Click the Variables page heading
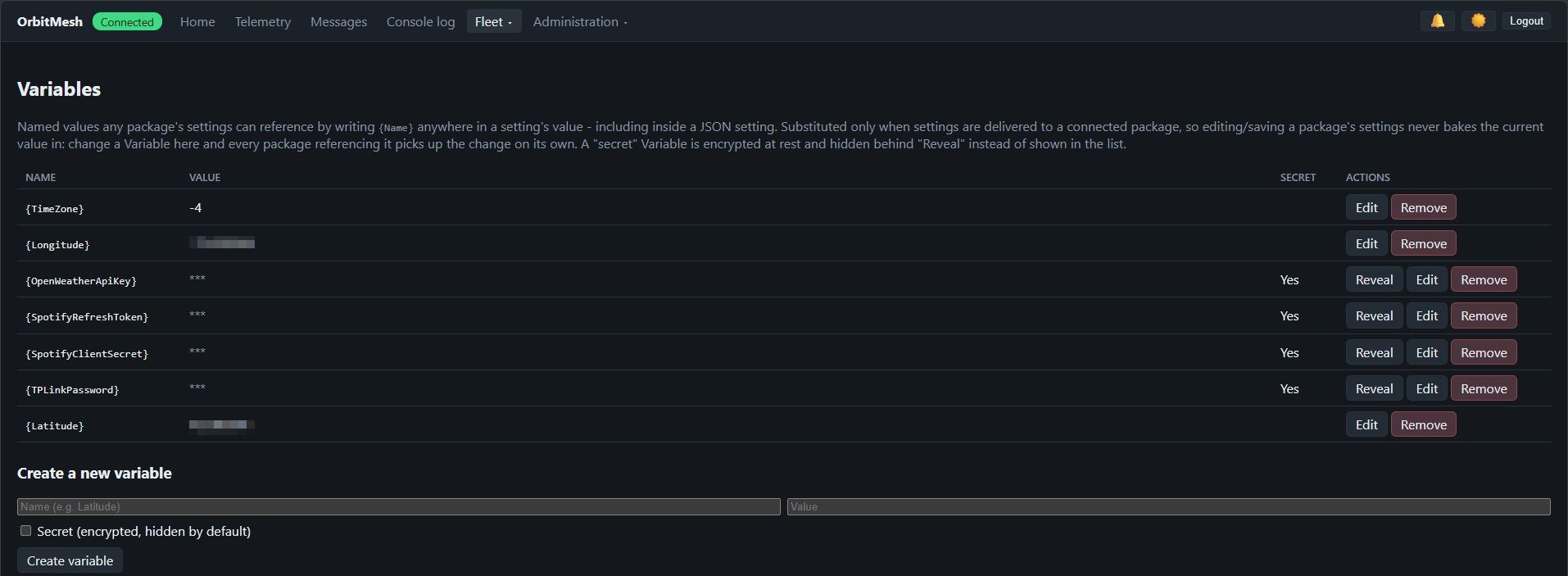This screenshot has width=1568, height=576. click(x=59, y=89)
